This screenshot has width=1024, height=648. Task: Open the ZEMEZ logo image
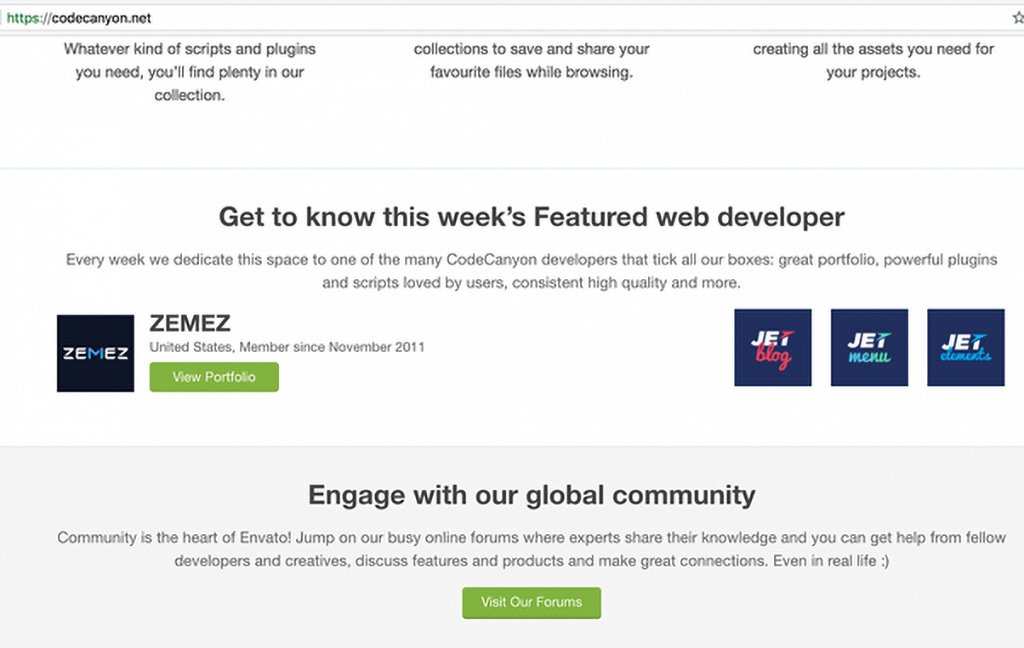tap(95, 353)
